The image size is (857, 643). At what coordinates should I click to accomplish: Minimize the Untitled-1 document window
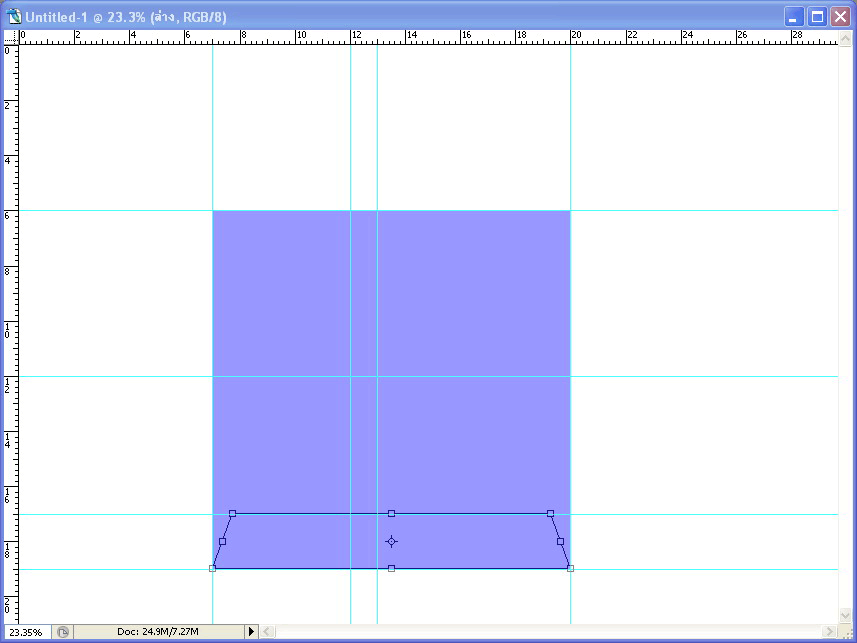point(794,17)
